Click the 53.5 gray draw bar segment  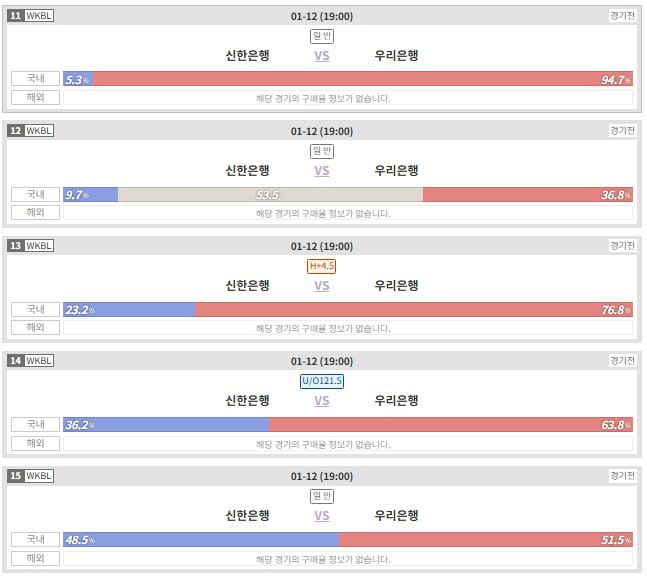coord(270,194)
